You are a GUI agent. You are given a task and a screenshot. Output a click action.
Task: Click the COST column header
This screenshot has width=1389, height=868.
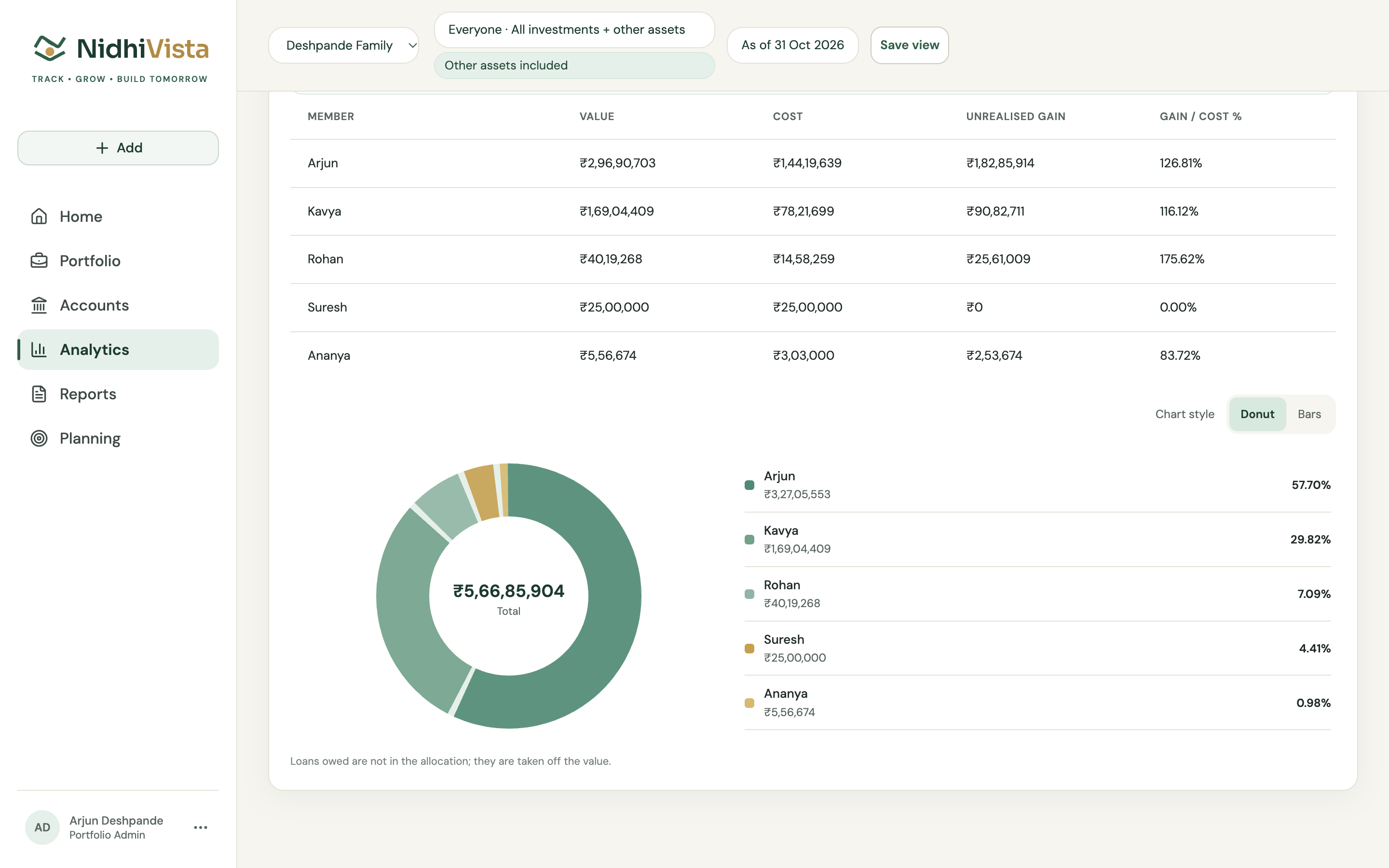coord(788,117)
